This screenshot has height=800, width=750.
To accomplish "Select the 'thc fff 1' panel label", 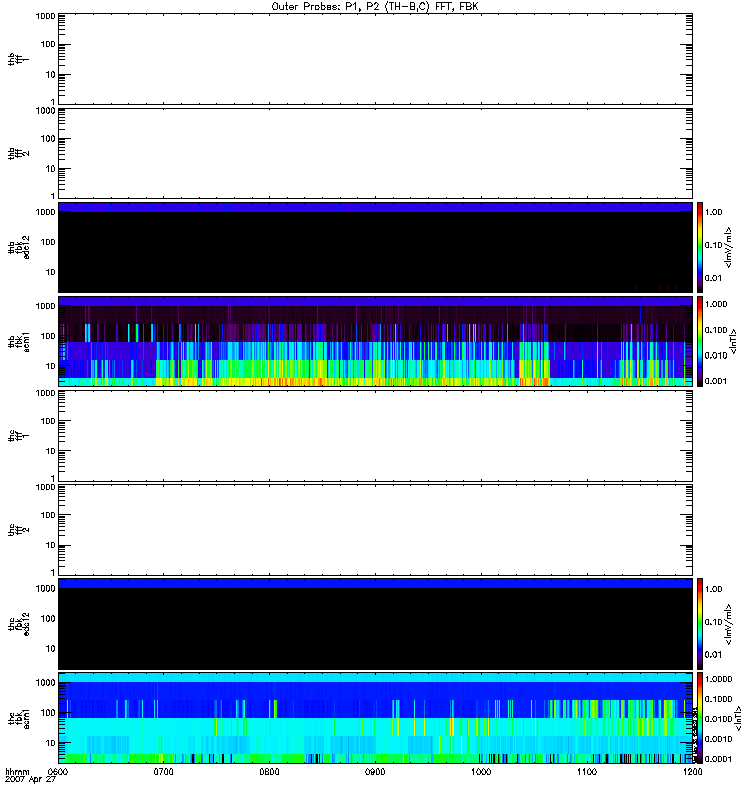I will 18,436.
